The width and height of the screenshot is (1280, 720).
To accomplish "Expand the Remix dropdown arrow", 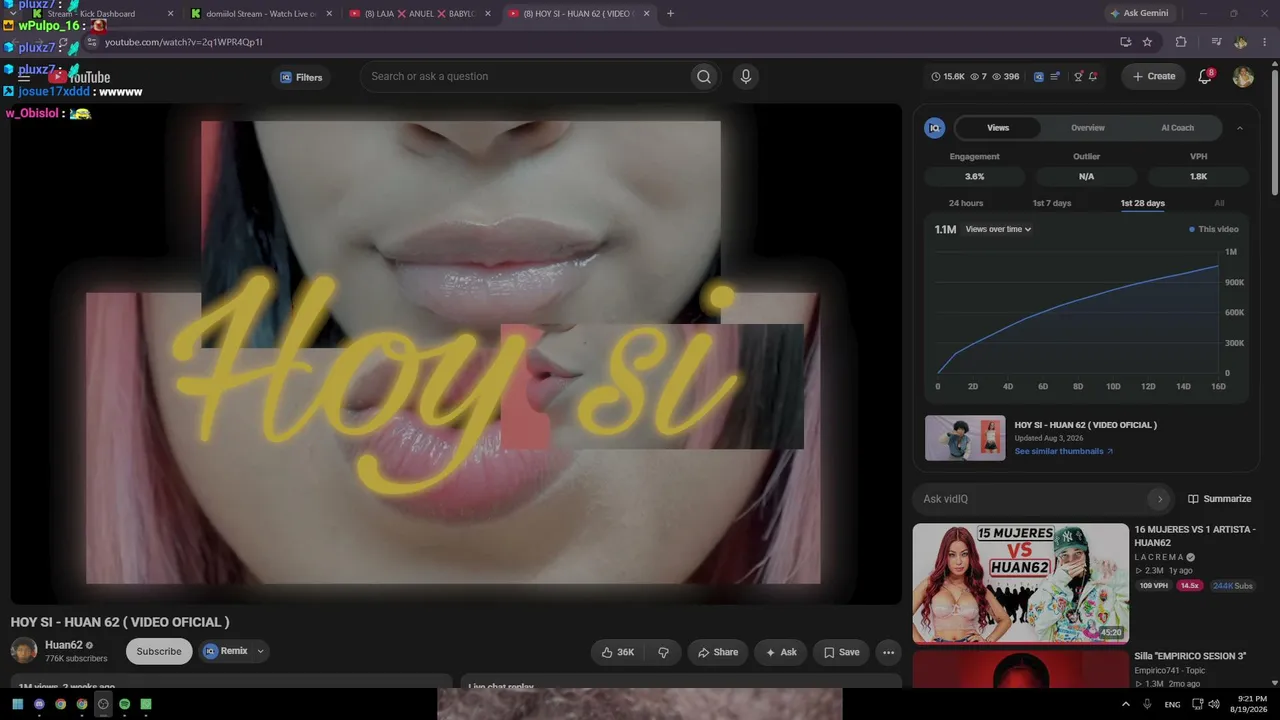I will click(x=260, y=651).
